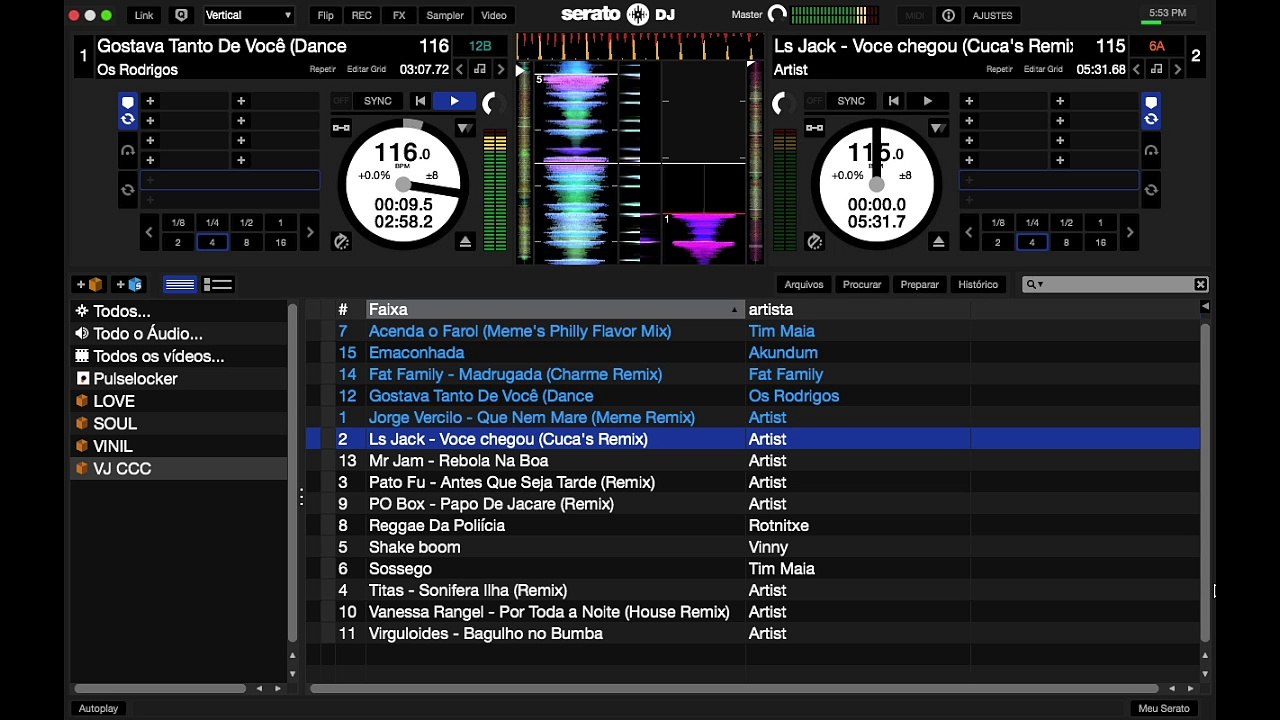Shift deck 2 key down with left arrow
The height and width of the screenshot is (720, 1280).
click(x=1137, y=69)
